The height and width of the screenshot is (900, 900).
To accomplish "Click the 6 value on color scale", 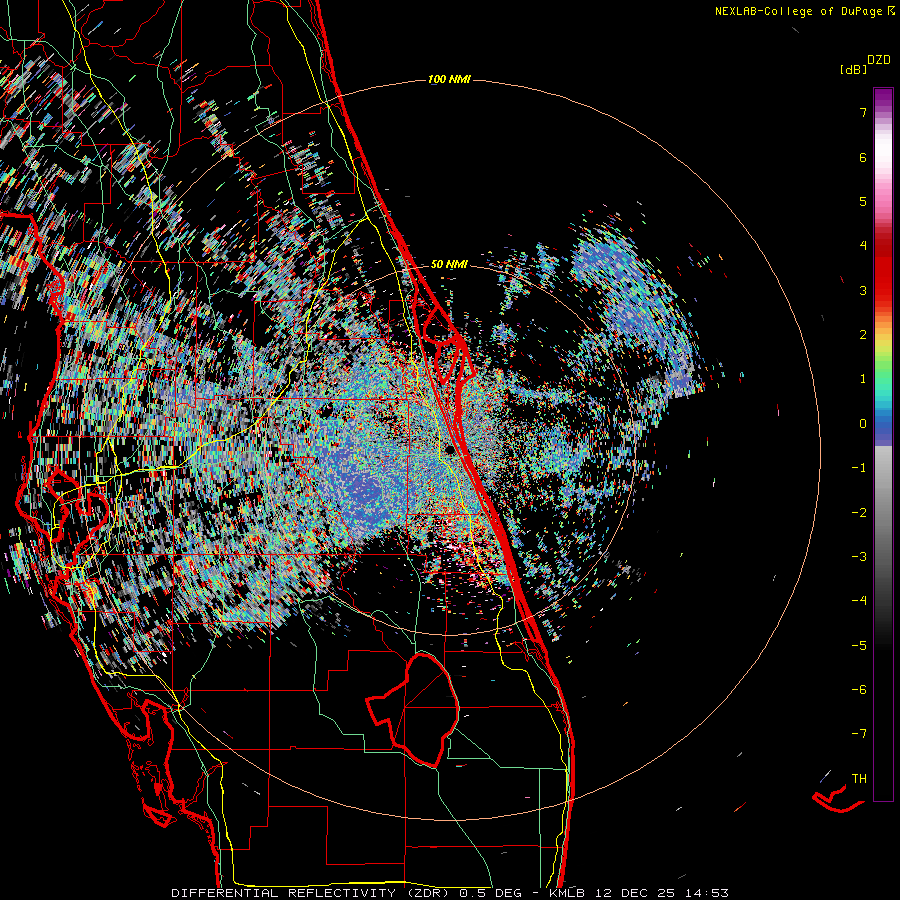I will (863, 157).
